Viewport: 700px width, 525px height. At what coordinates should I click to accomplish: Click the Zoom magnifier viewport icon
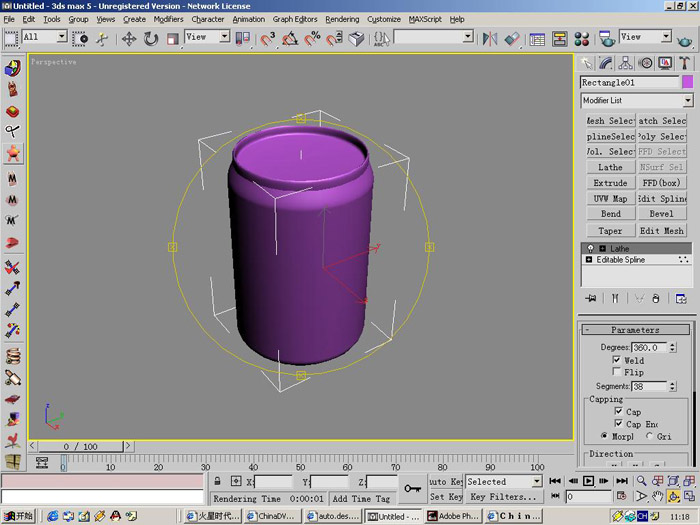(642, 481)
